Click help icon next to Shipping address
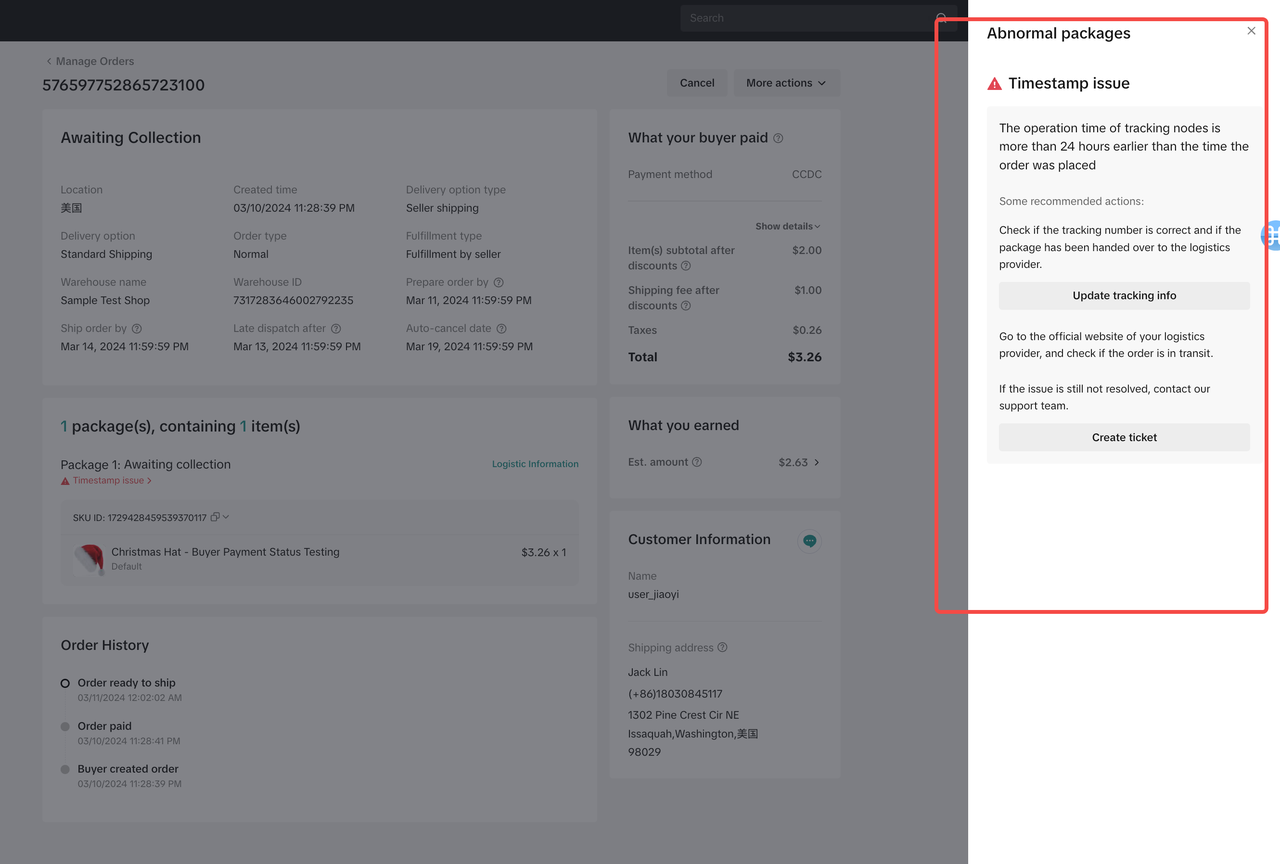 [x=722, y=648]
